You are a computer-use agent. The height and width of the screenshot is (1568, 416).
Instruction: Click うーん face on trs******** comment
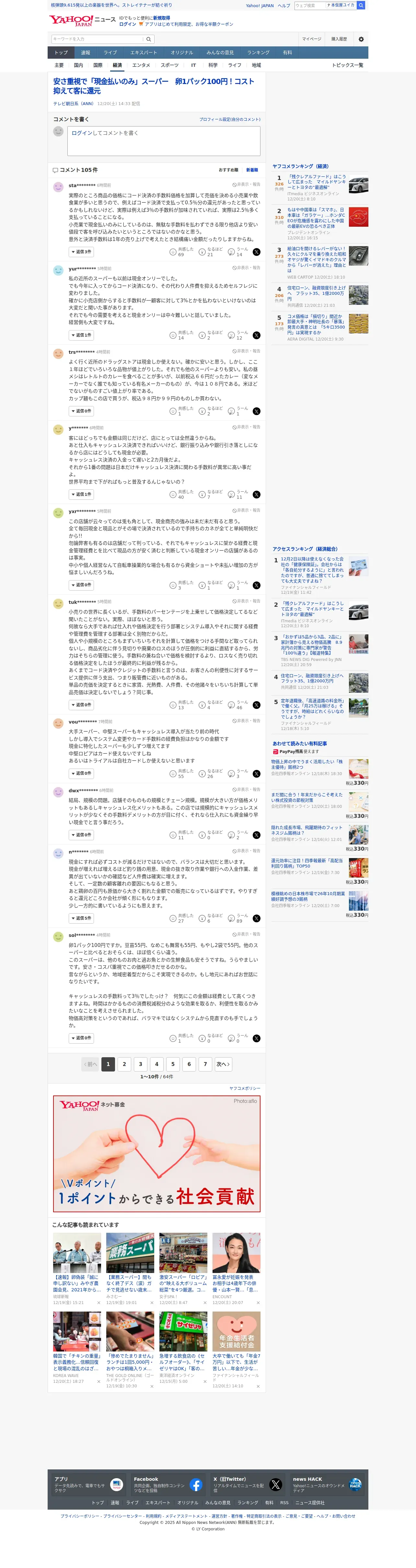[x=231, y=412]
